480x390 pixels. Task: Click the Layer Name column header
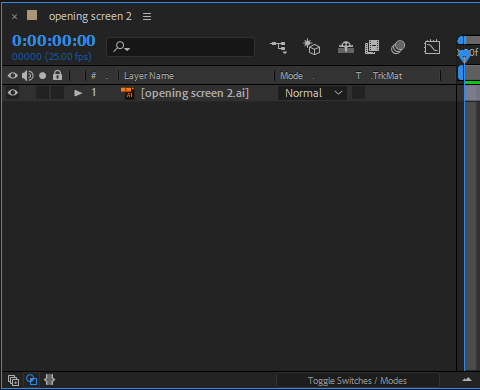click(x=149, y=76)
